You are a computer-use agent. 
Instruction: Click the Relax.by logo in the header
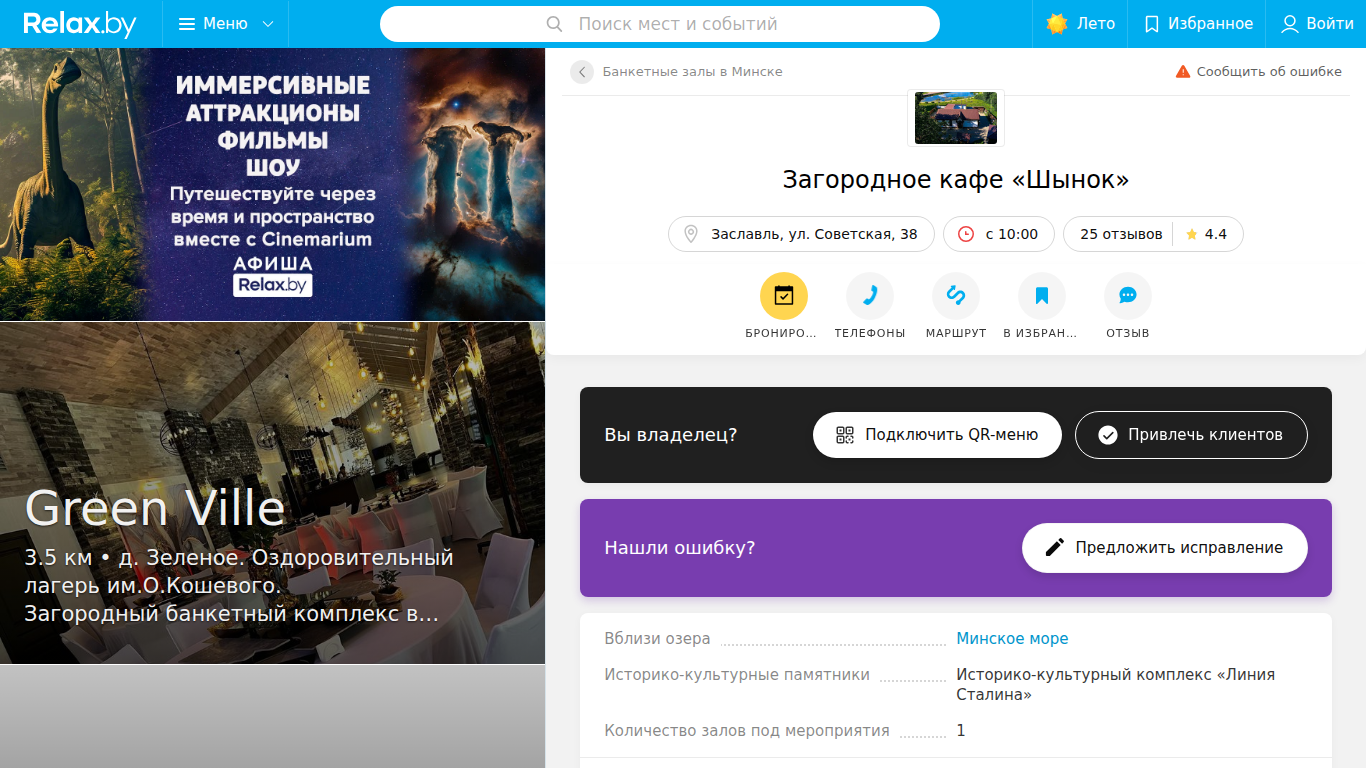[x=80, y=24]
